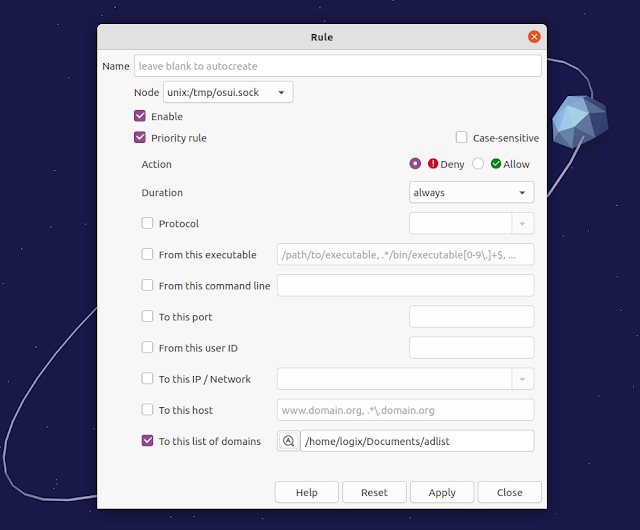Enable the To this port checkbox
The image size is (640, 530).
pos(148,317)
